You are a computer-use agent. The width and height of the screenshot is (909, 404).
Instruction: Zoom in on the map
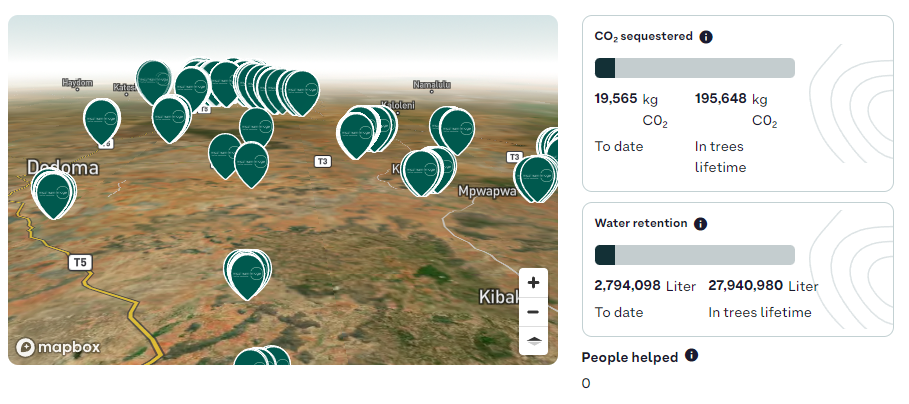(x=533, y=283)
